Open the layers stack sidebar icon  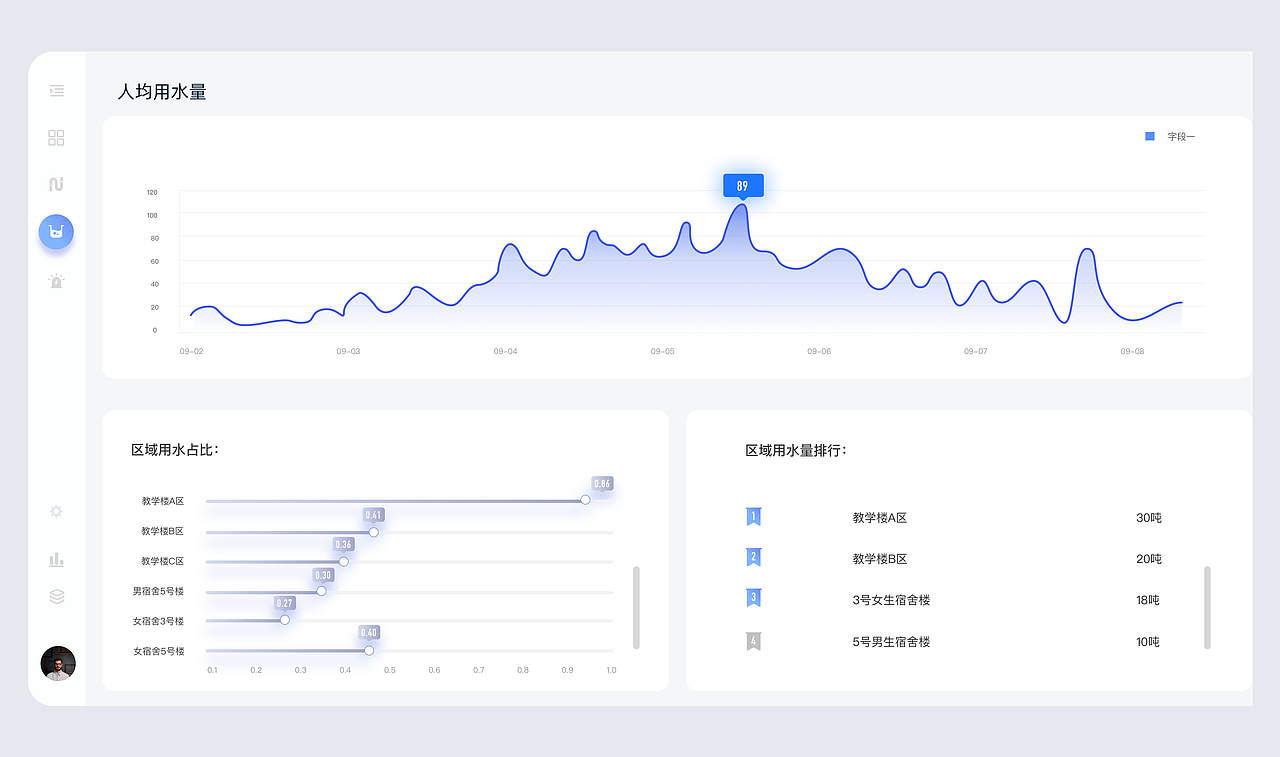click(x=56, y=596)
